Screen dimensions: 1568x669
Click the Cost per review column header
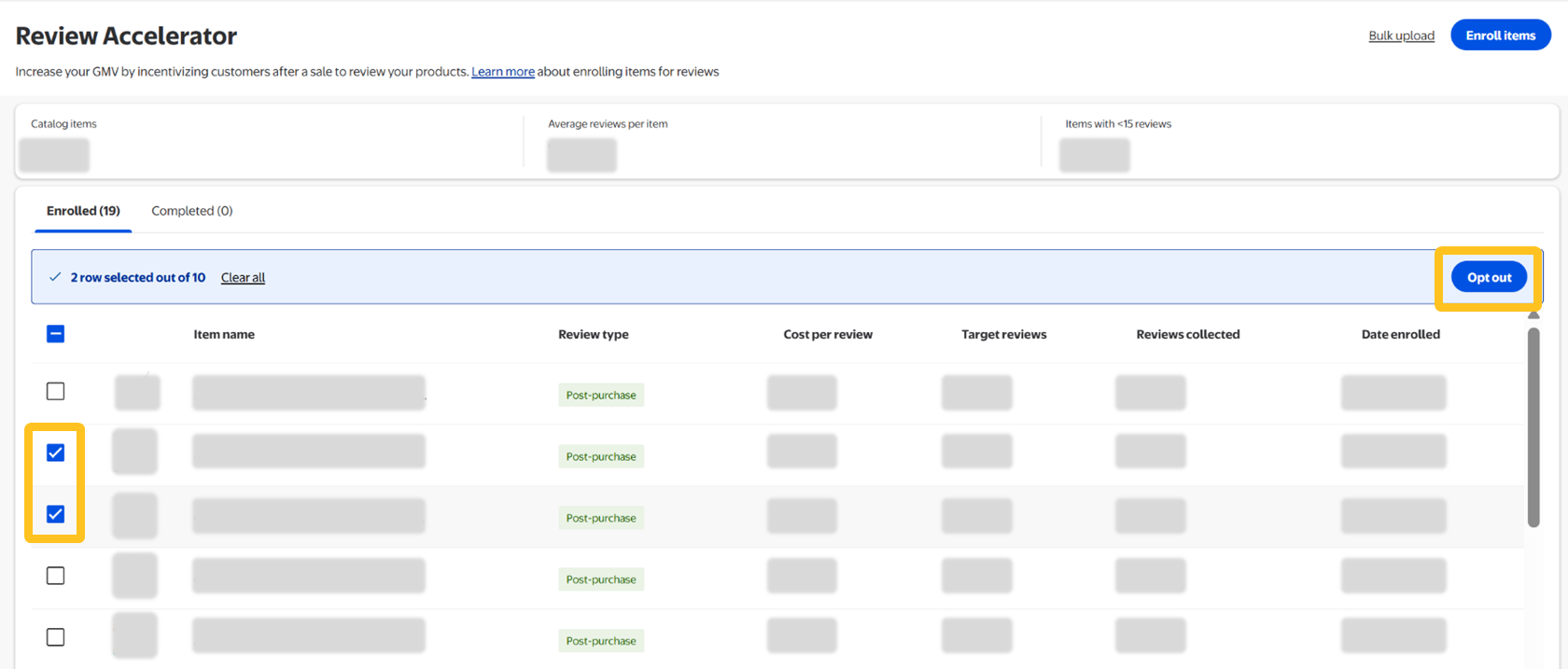pos(828,334)
